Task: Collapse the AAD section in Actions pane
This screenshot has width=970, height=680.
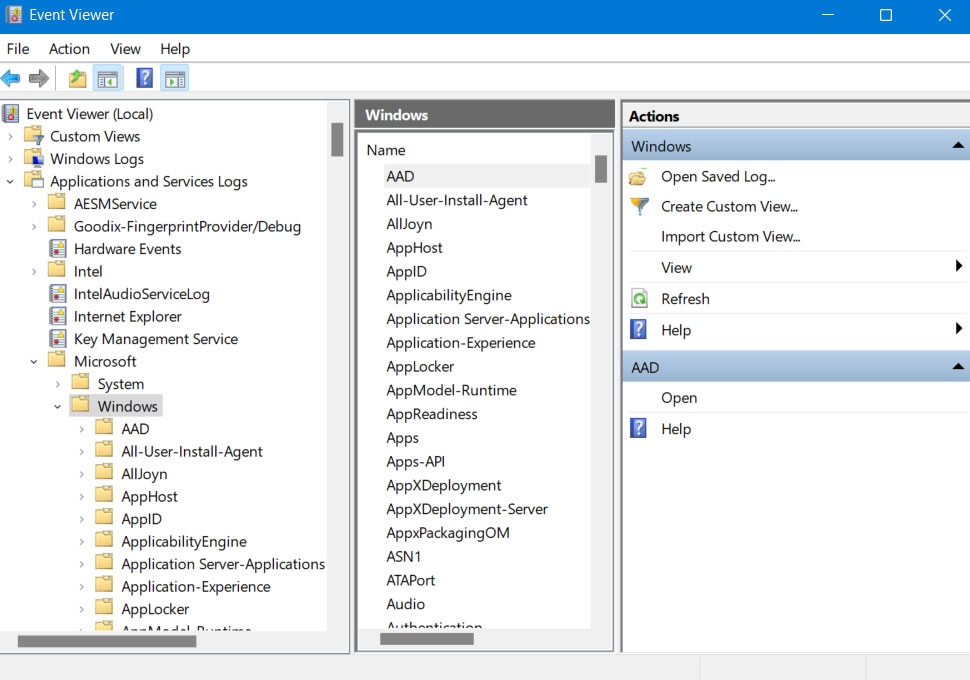Action: [x=958, y=367]
